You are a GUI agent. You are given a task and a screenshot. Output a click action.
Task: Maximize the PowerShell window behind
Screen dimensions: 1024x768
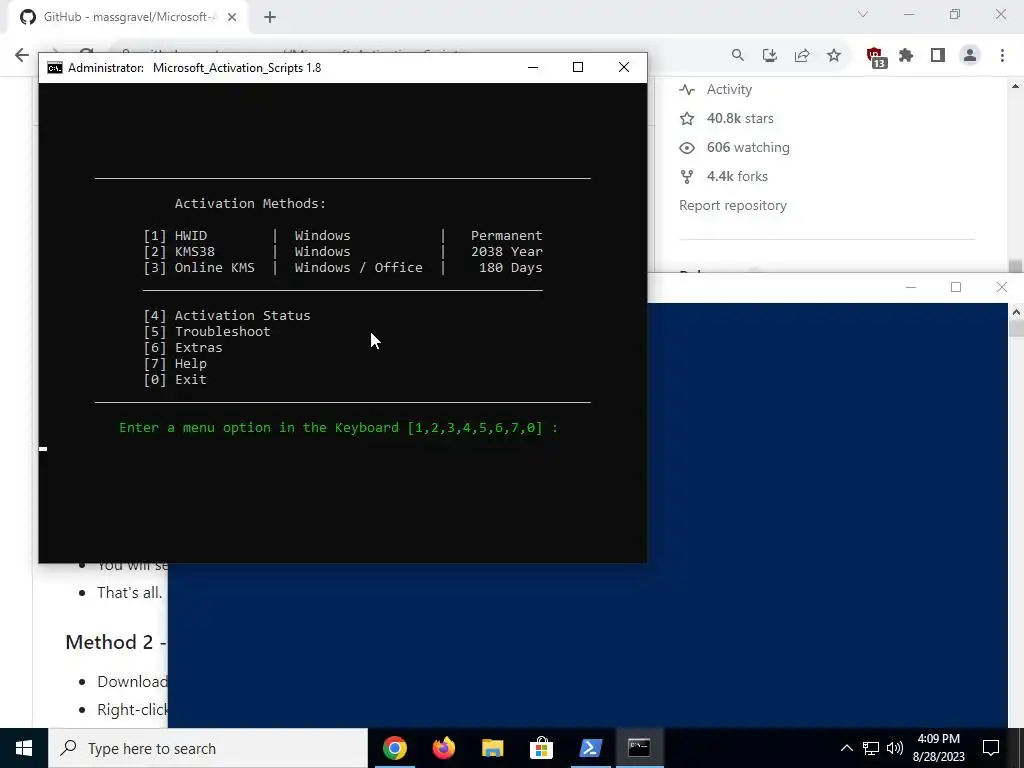coord(956,287)
